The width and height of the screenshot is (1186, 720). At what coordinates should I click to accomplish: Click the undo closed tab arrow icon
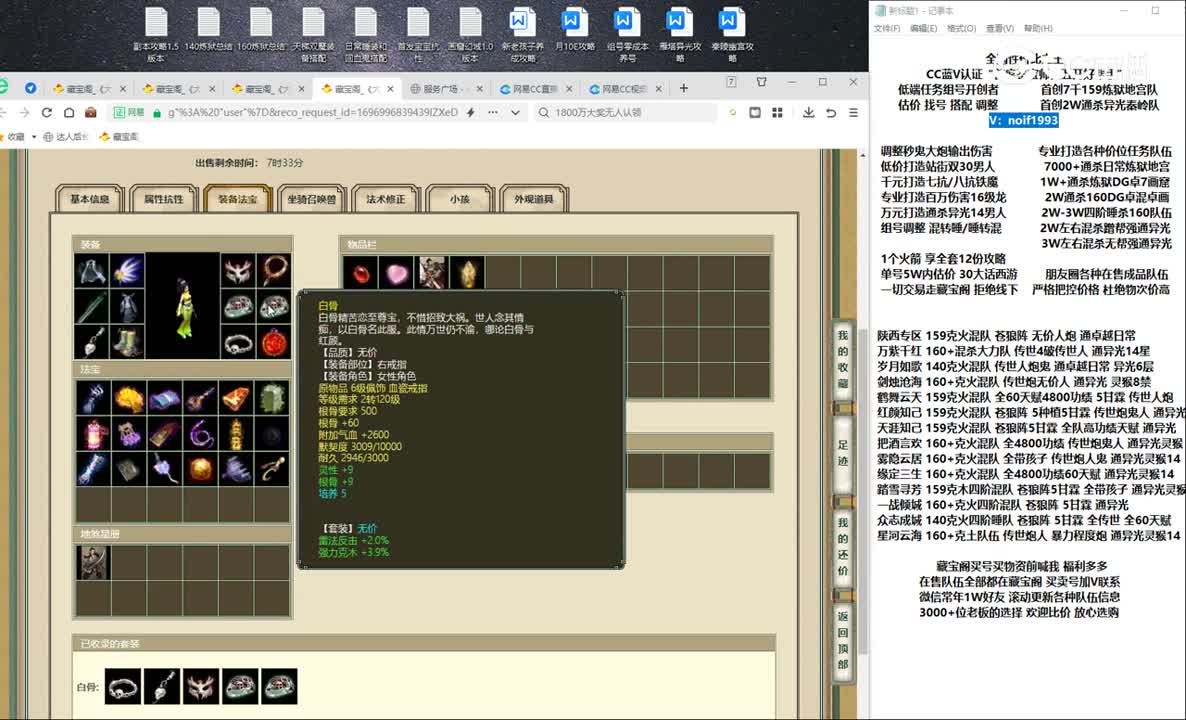point(831,113)
